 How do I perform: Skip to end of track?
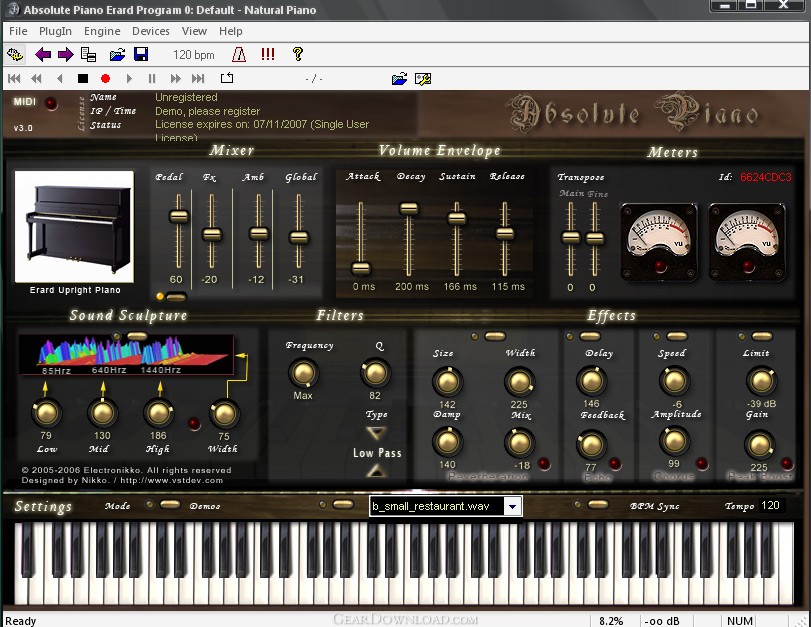tap(198, 79)
